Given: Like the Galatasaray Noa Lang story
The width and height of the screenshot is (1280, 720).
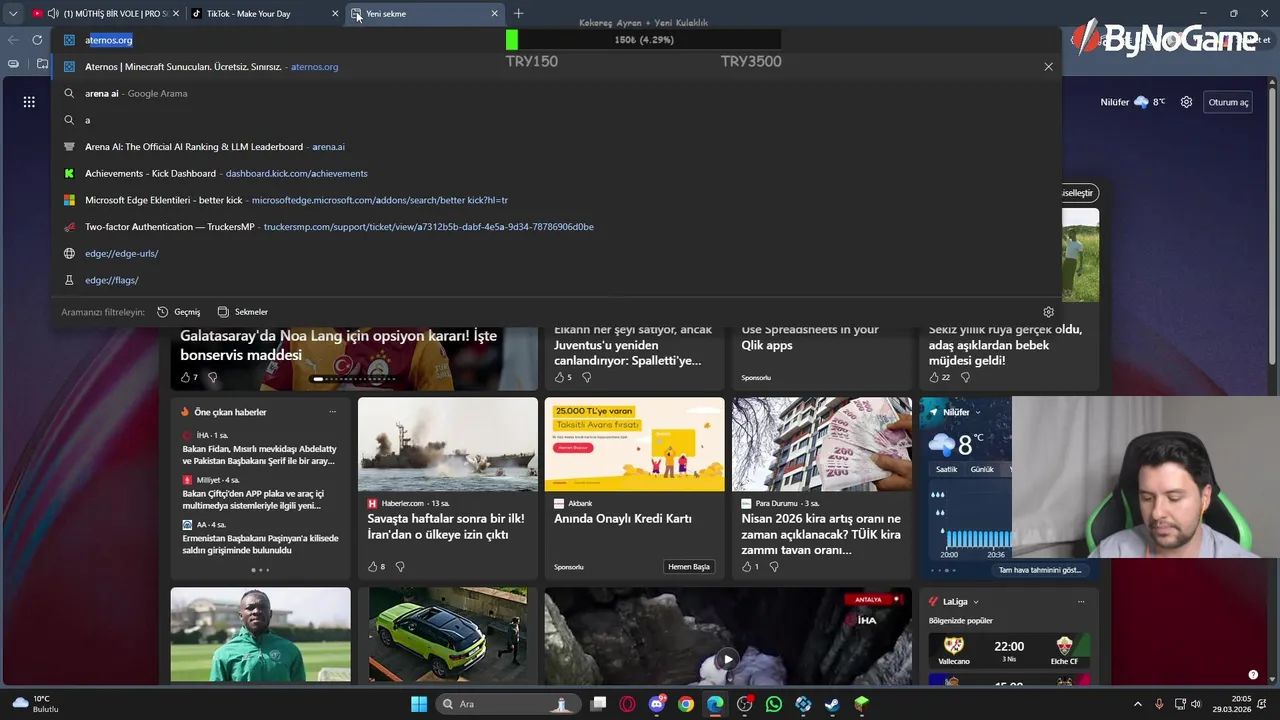Looking at the screenshot, I should [188, 377].
